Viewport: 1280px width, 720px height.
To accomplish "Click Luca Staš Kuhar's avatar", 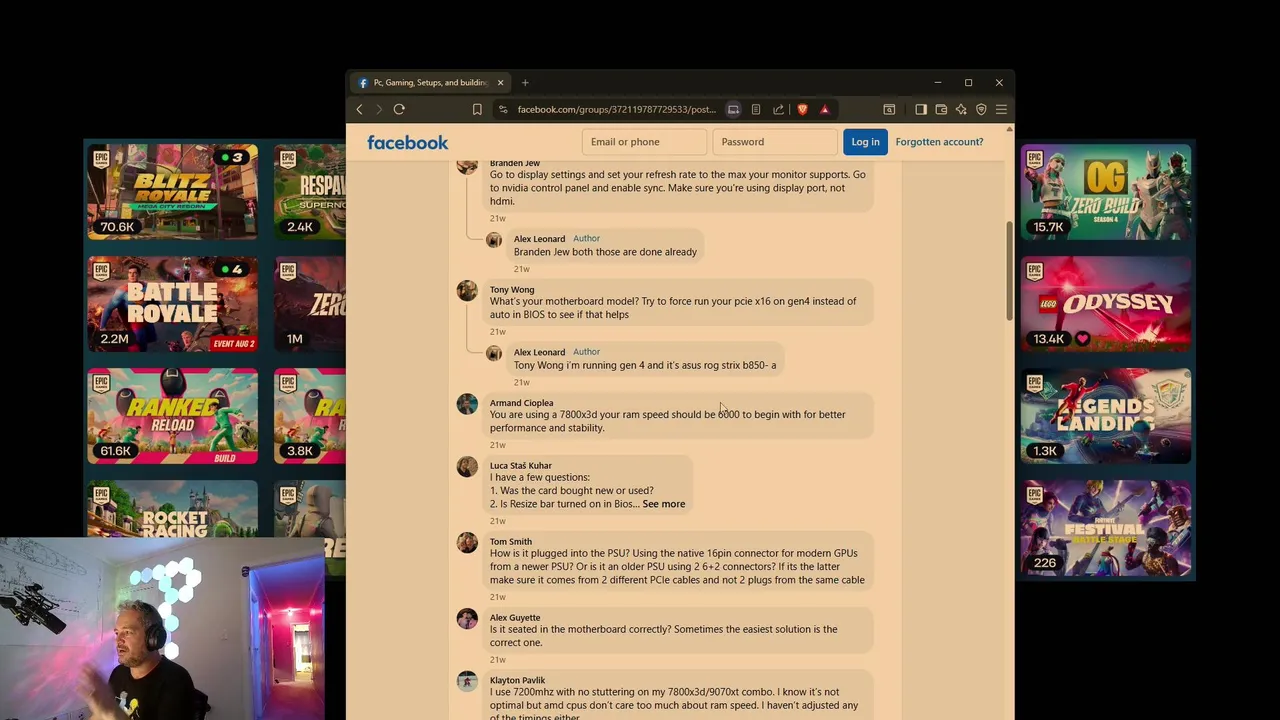I will click(467, 467).
